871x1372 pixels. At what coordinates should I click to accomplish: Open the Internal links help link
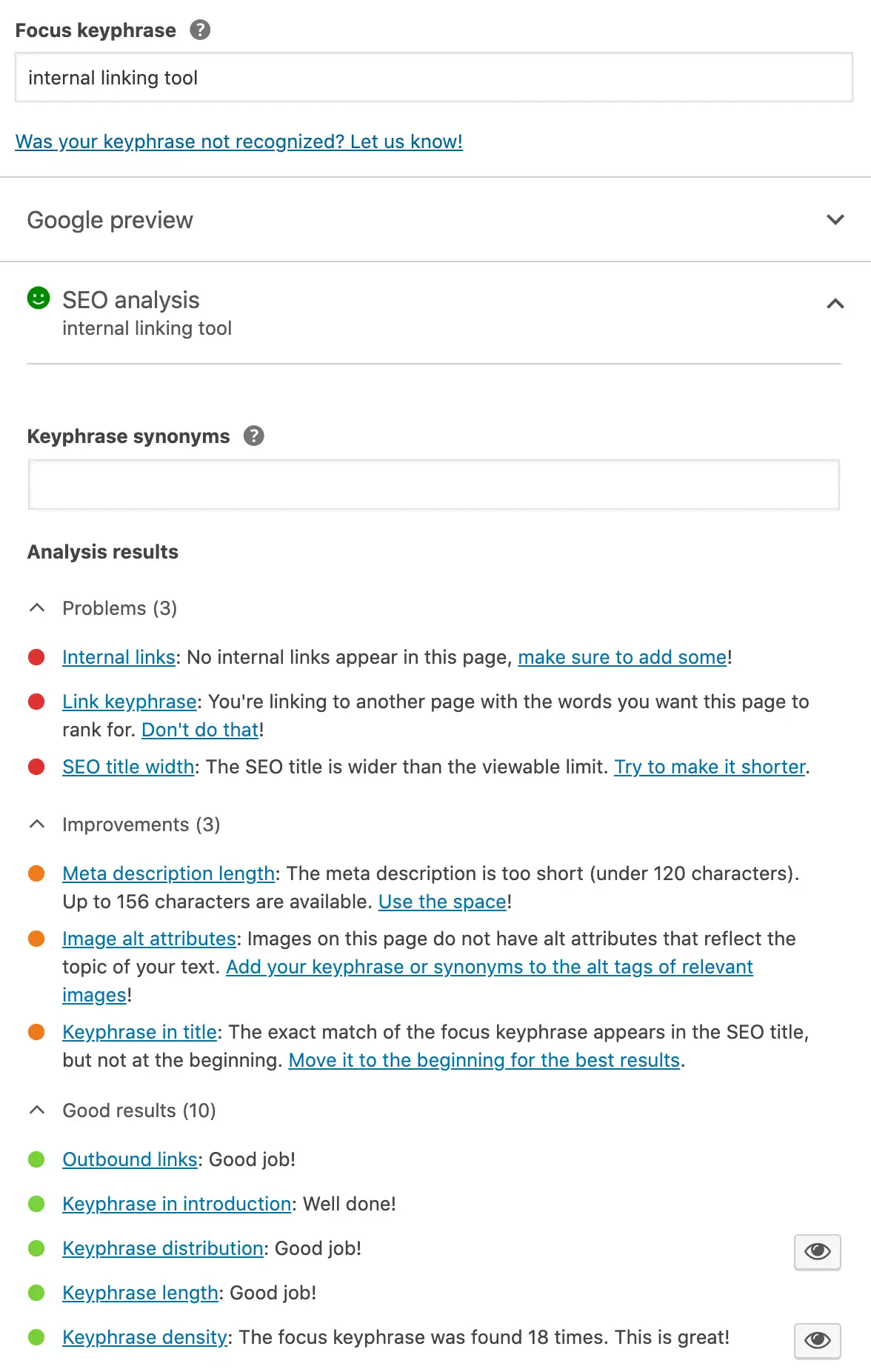pyautogui.click(x=119, y=657)
